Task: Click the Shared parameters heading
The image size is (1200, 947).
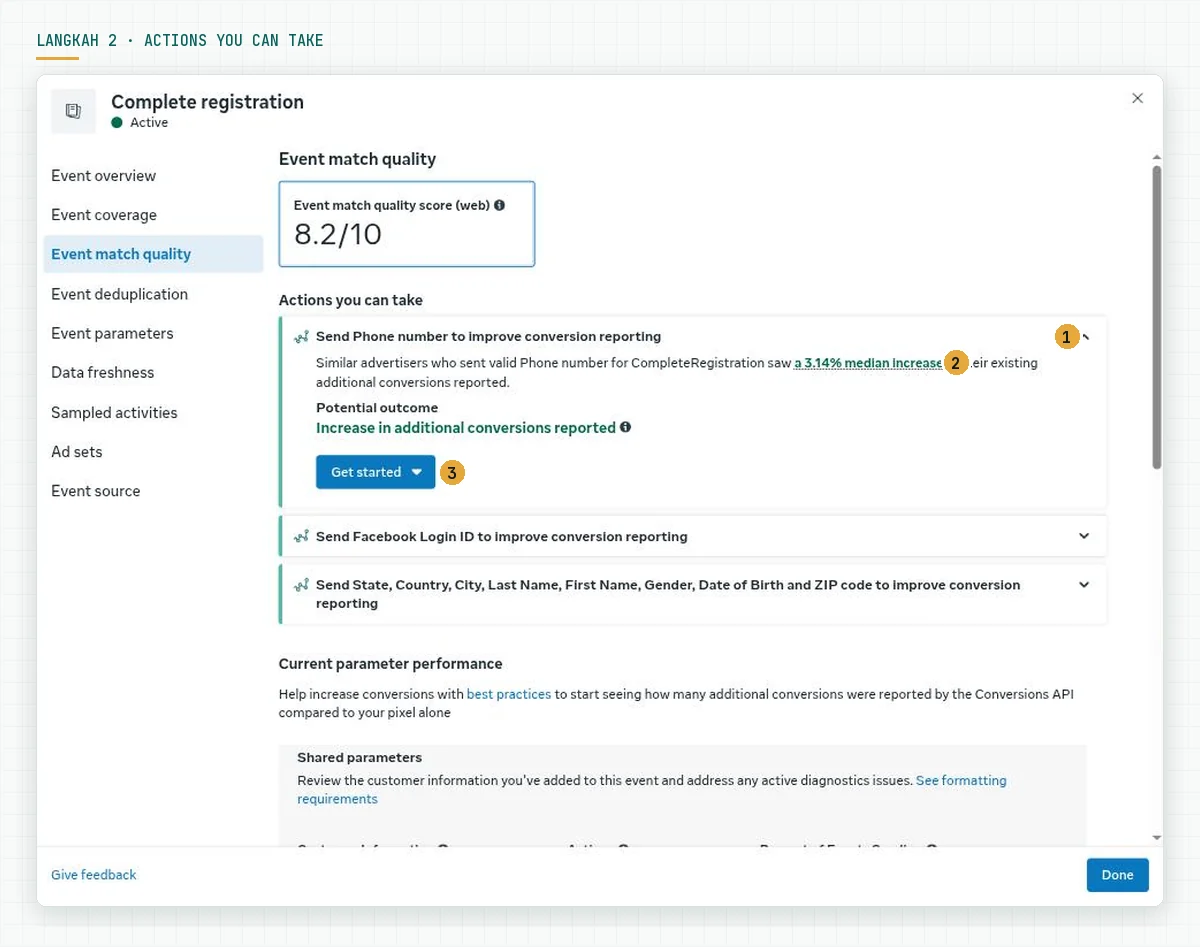Action: [360, 757]
